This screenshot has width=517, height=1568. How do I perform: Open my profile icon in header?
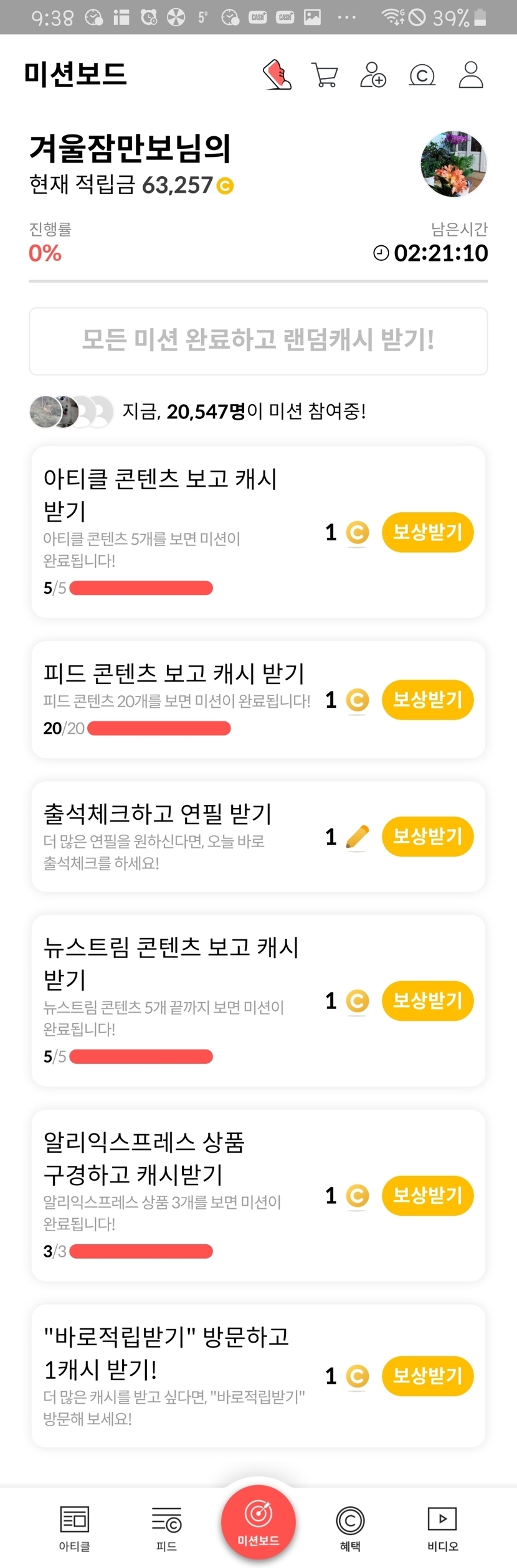[471, 75]
